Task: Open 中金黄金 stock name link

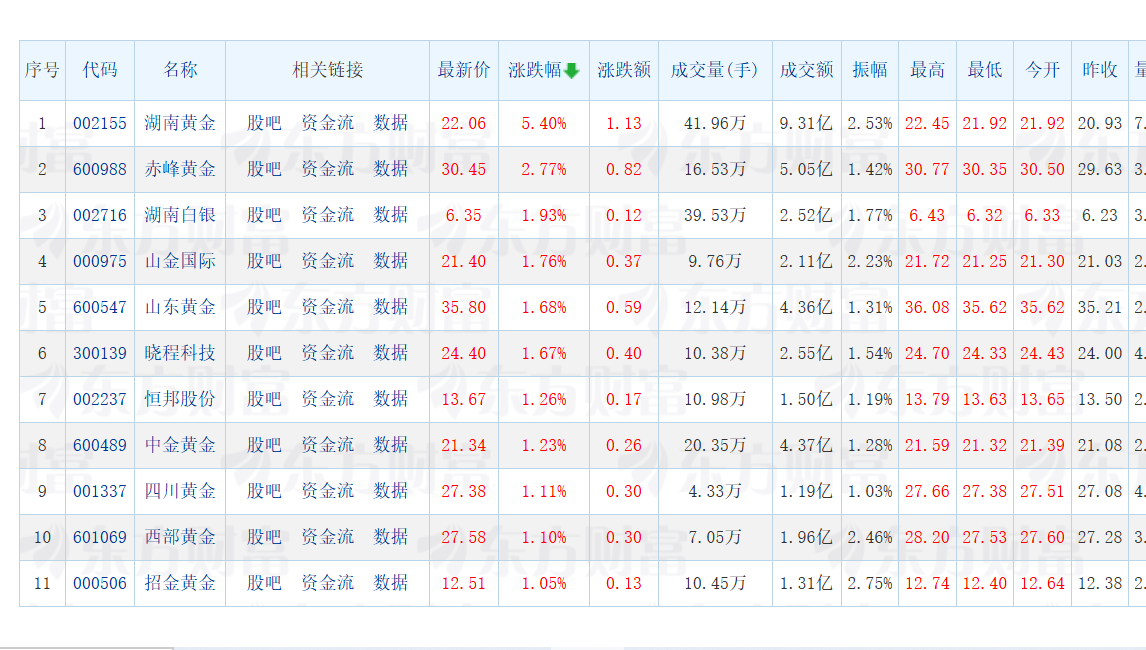Action: pyautogui.click(x=180, y=445)
